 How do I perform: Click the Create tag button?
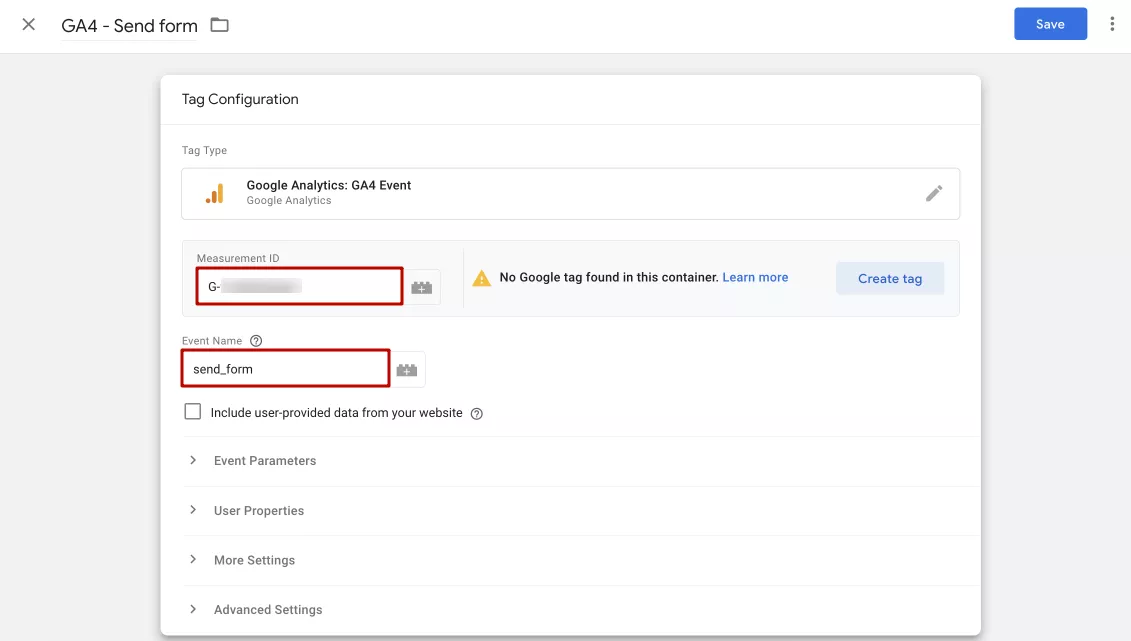pos(889,278)
